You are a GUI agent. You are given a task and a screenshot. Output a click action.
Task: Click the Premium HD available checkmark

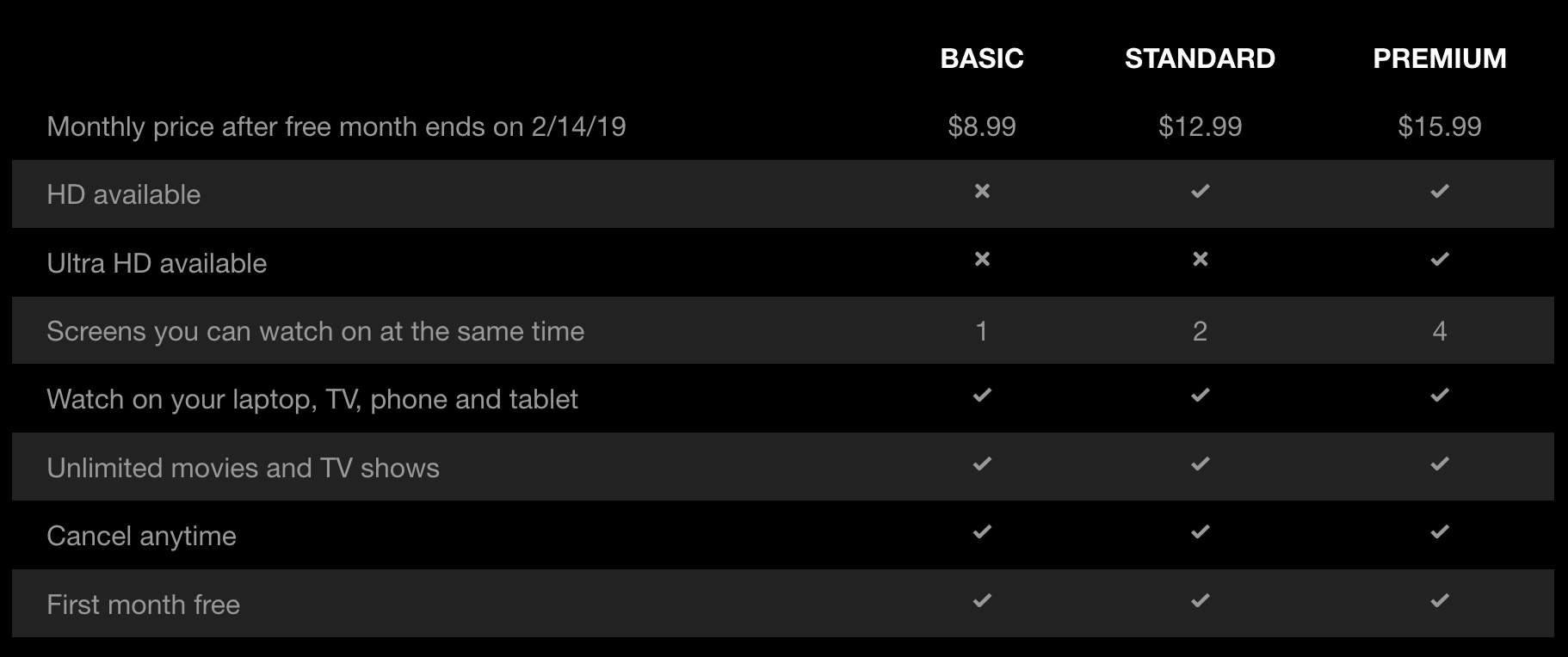1439,191
